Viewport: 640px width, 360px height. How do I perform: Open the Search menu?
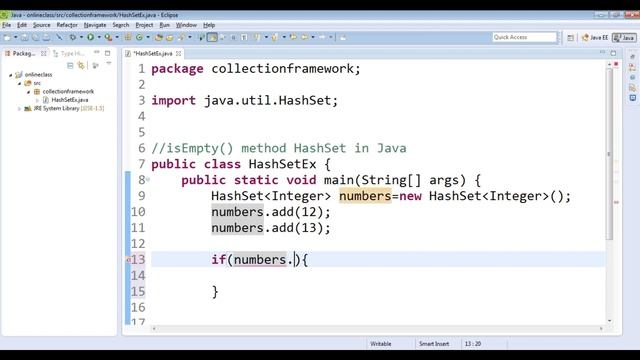[x=121, y=25]
